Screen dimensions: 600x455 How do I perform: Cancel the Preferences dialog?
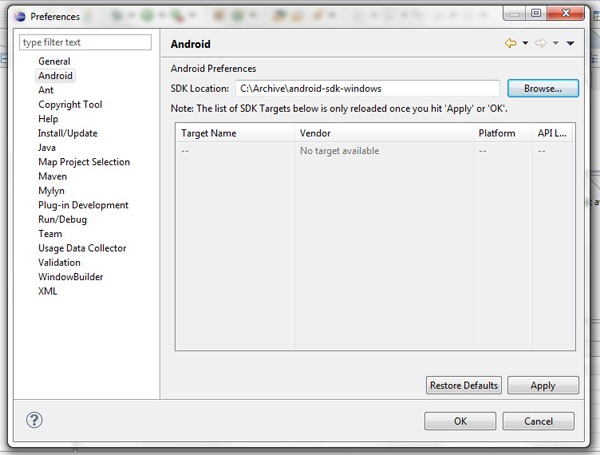coord(538,421)
